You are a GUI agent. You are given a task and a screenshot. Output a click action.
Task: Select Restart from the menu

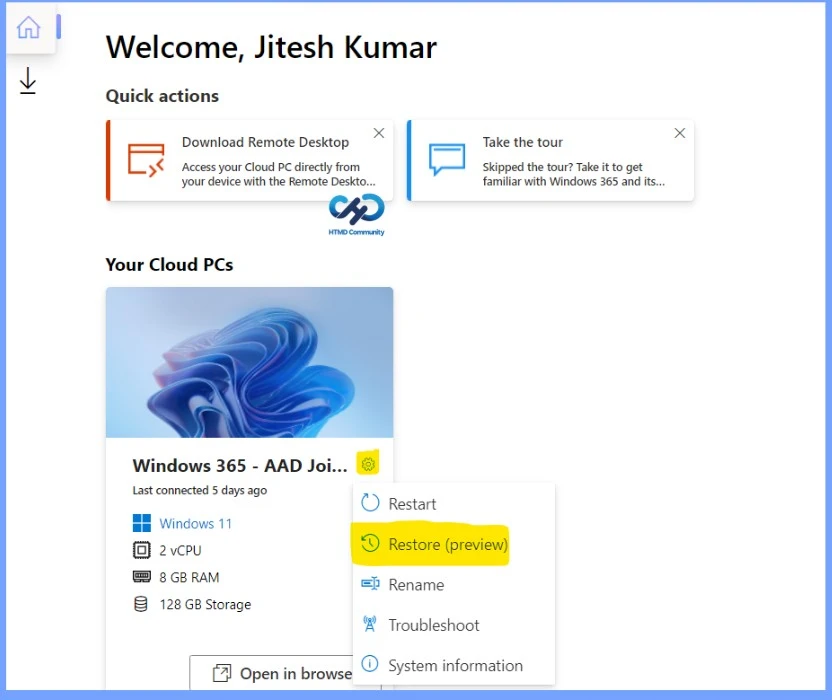454,504
